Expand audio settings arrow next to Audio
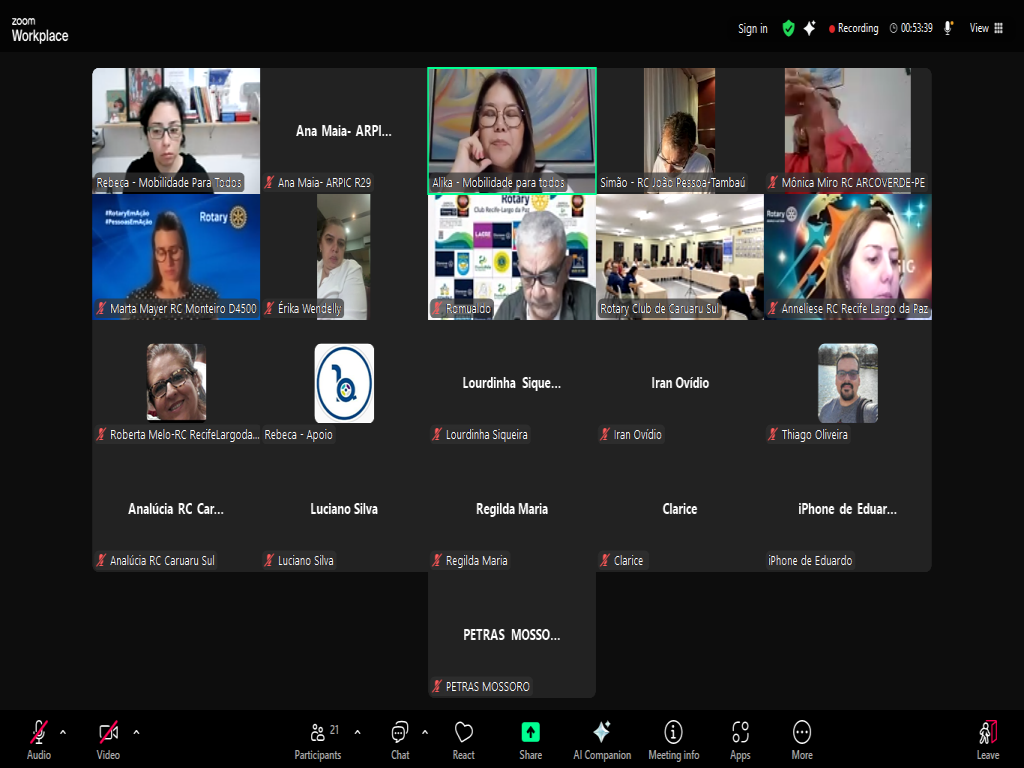This screenshot has height=768, width=1024. (x=63, y=732)
